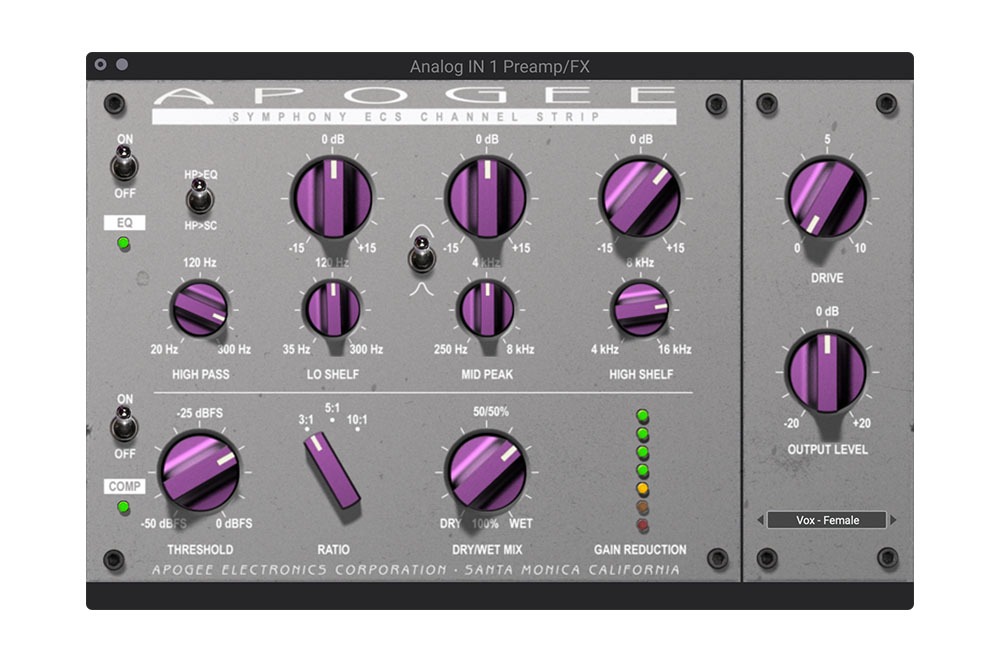The image size is (1000, 667).
Task: Click the Symphony ECS Channel Strip banner
Action: pos(414,117)
